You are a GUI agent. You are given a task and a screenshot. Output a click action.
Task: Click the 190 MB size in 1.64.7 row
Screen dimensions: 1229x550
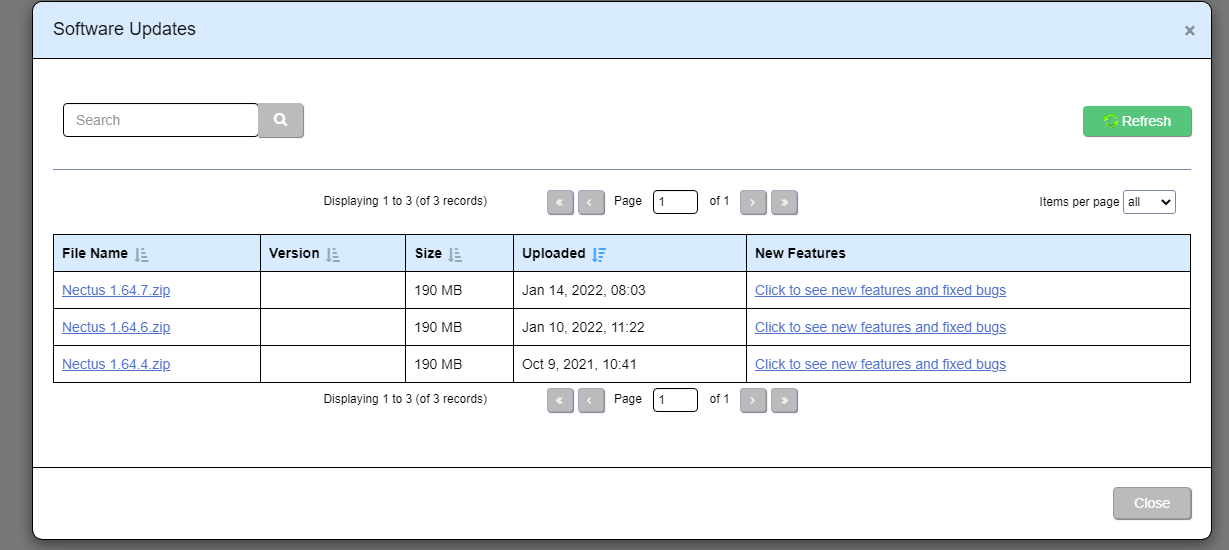[439, 290]
